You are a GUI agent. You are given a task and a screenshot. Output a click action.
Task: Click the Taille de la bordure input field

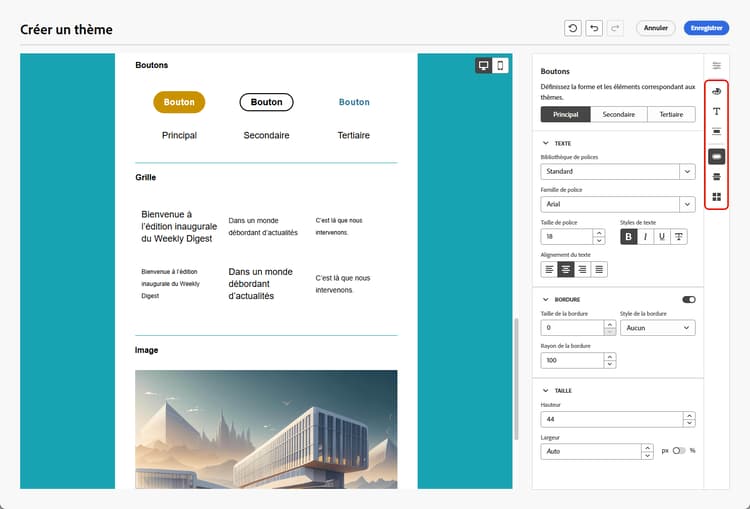[x=573, y=328]
